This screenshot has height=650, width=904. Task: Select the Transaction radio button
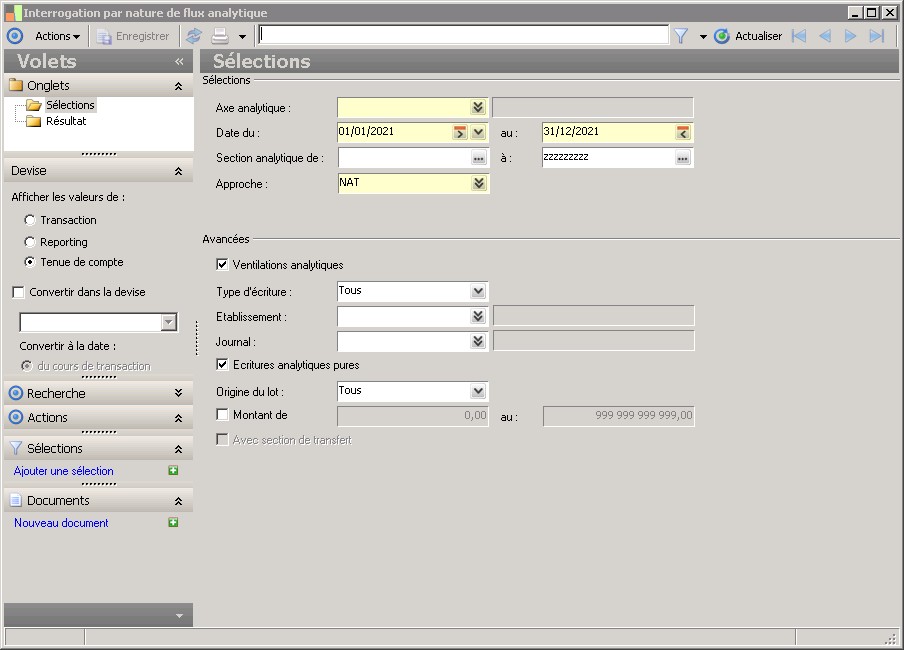click(x=30, y=220)
